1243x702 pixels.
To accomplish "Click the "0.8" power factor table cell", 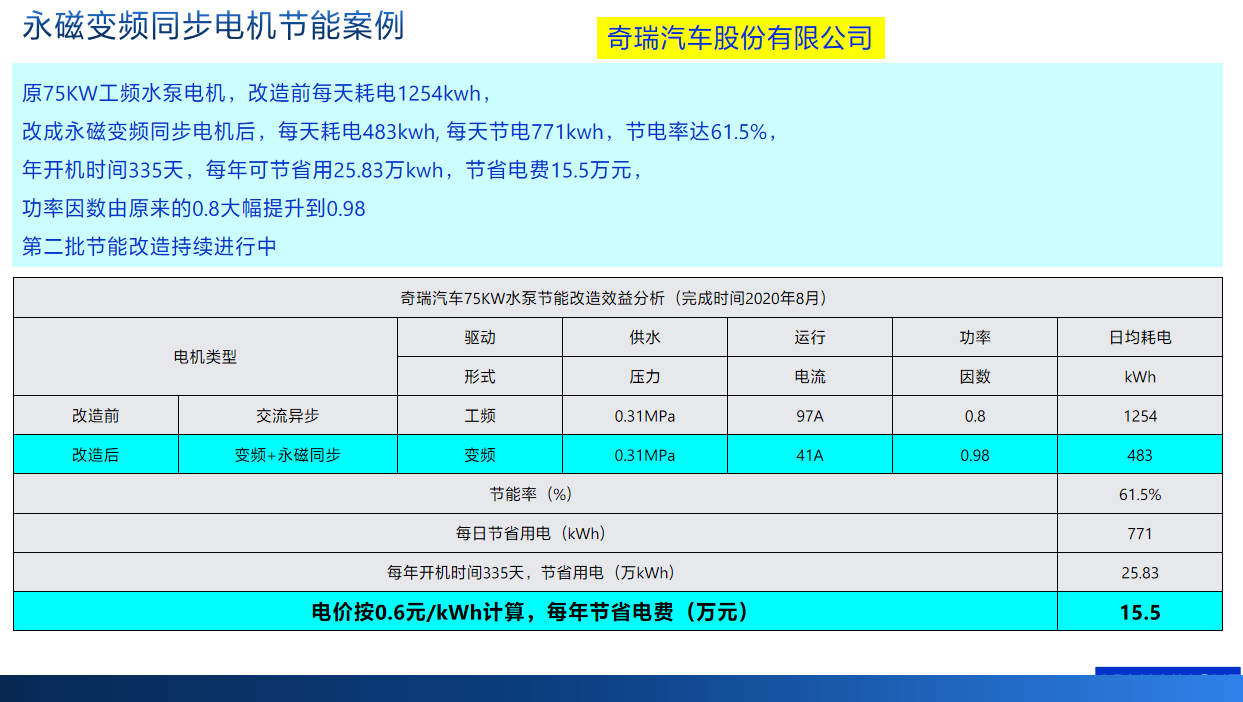I will [x=975, y=416].
